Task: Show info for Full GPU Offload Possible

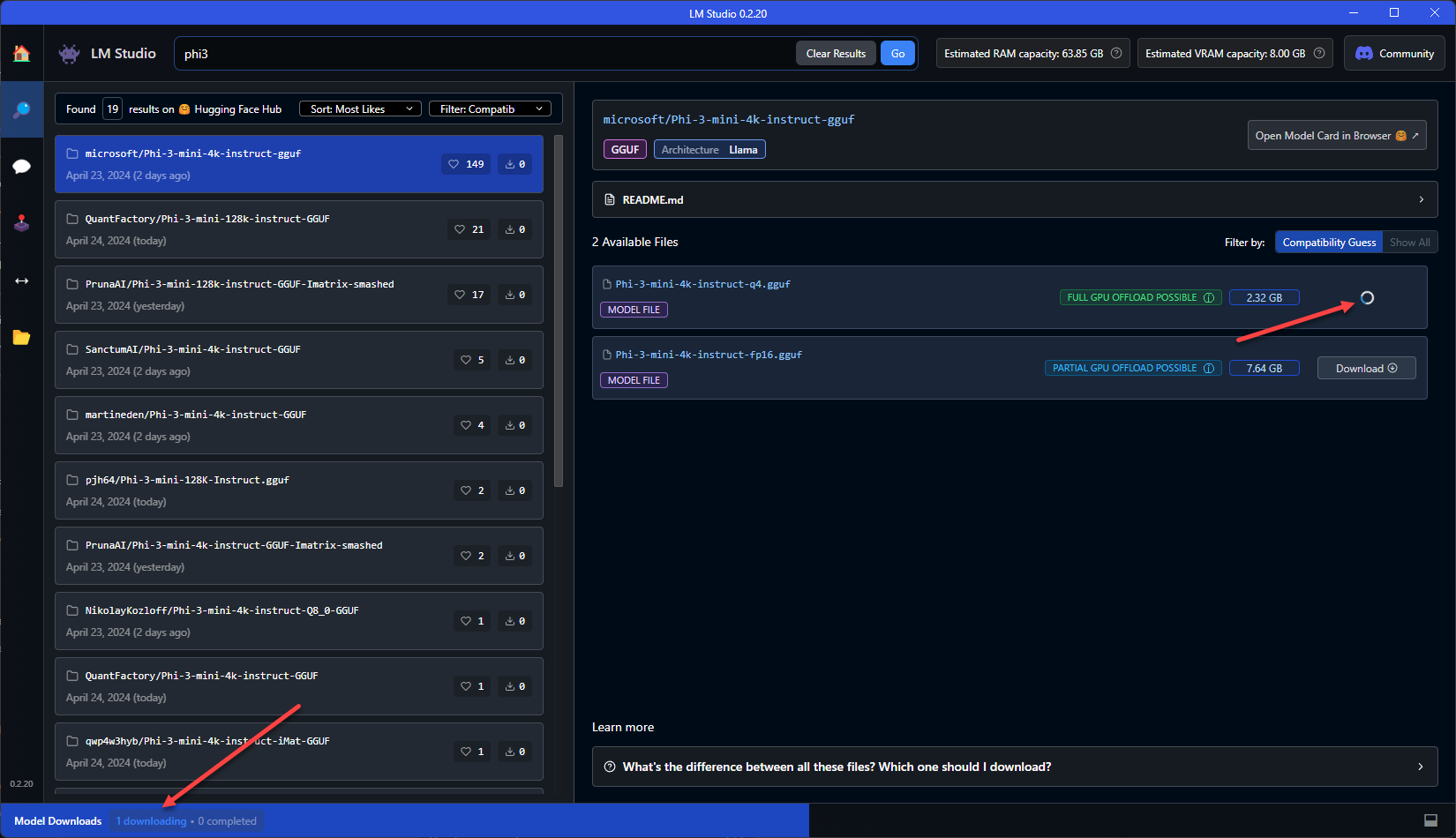Action: coord(1208,297)
